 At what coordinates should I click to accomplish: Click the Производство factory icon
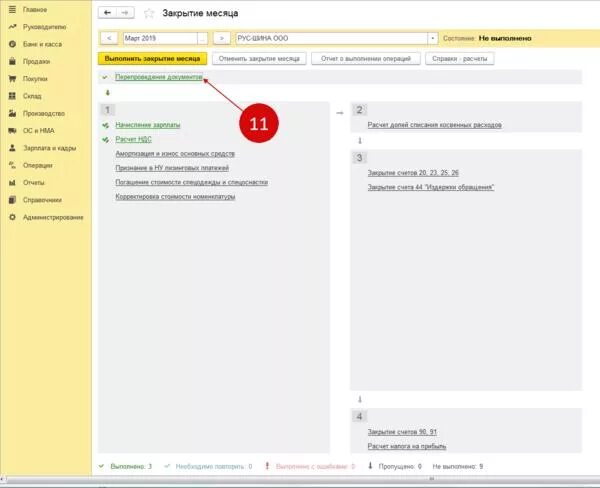click(12, 113)
